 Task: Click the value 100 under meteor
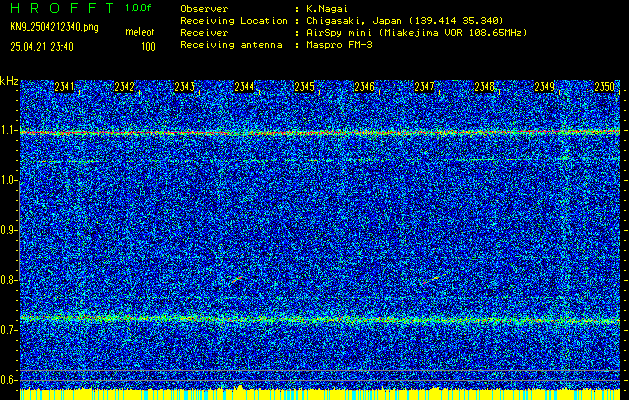coord(148,47)
